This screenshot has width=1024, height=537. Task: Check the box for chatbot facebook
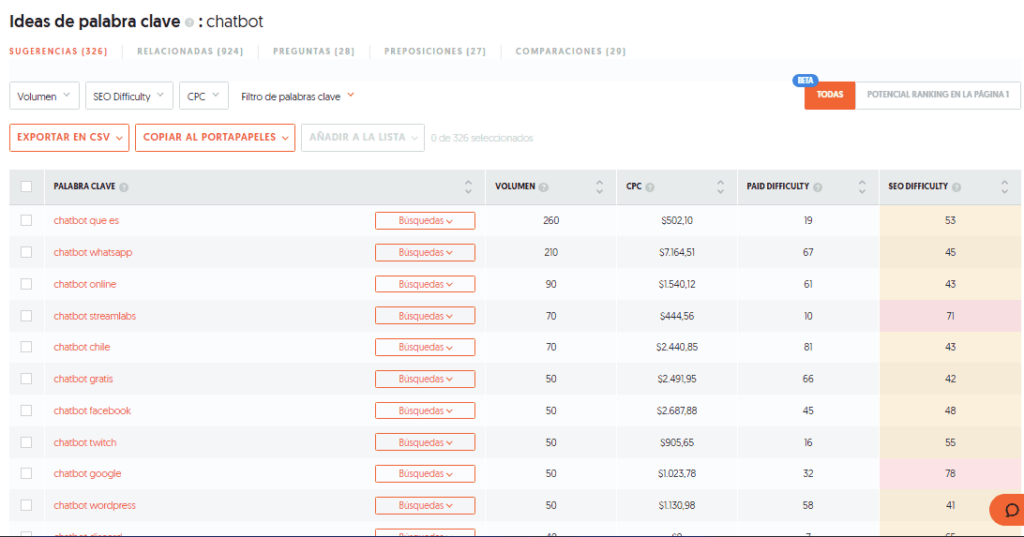pos(26,410)
